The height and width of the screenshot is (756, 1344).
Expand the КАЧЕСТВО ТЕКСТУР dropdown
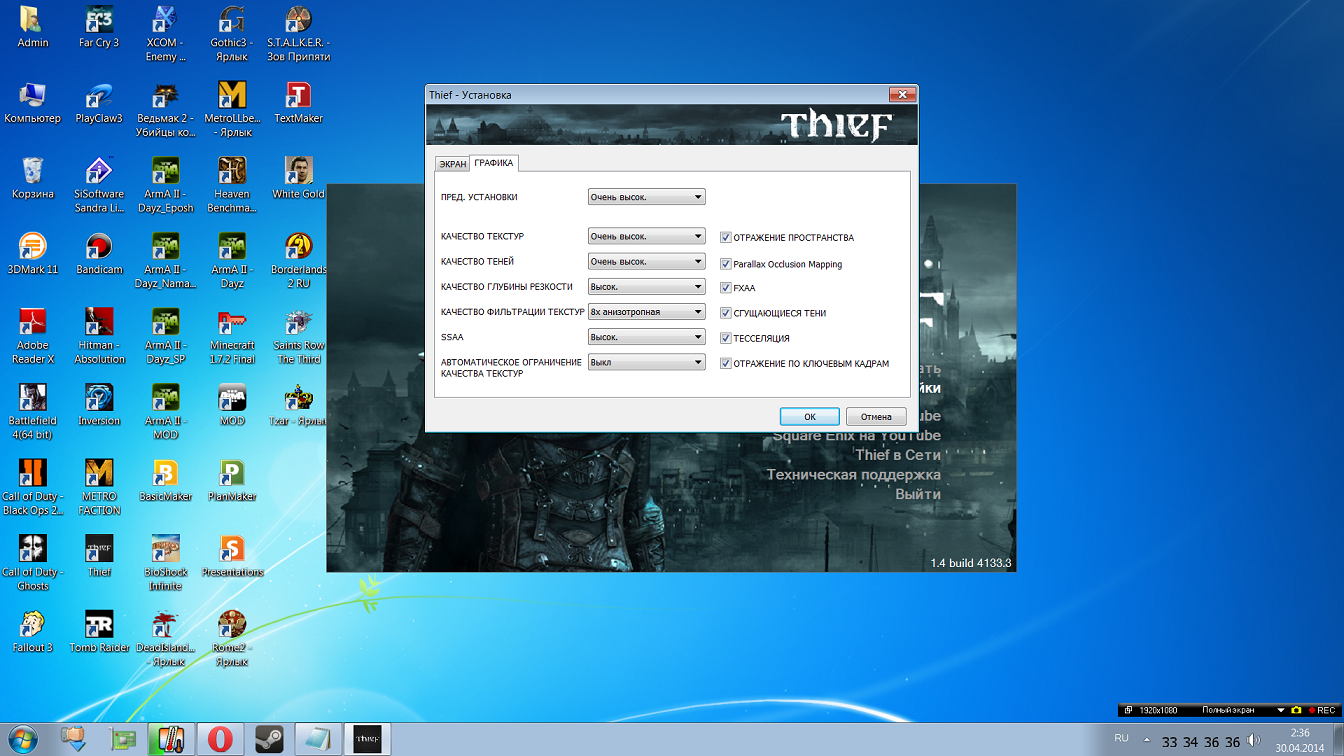pos(646,237)
